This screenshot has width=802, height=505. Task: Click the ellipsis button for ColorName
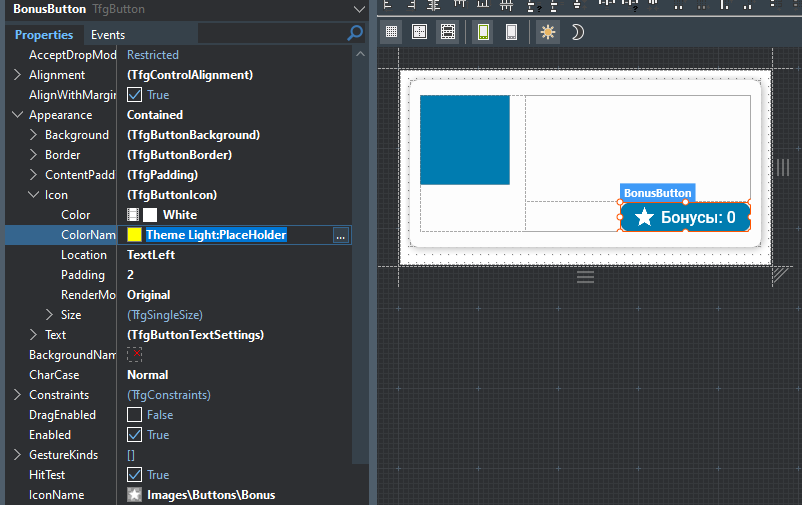341,235
